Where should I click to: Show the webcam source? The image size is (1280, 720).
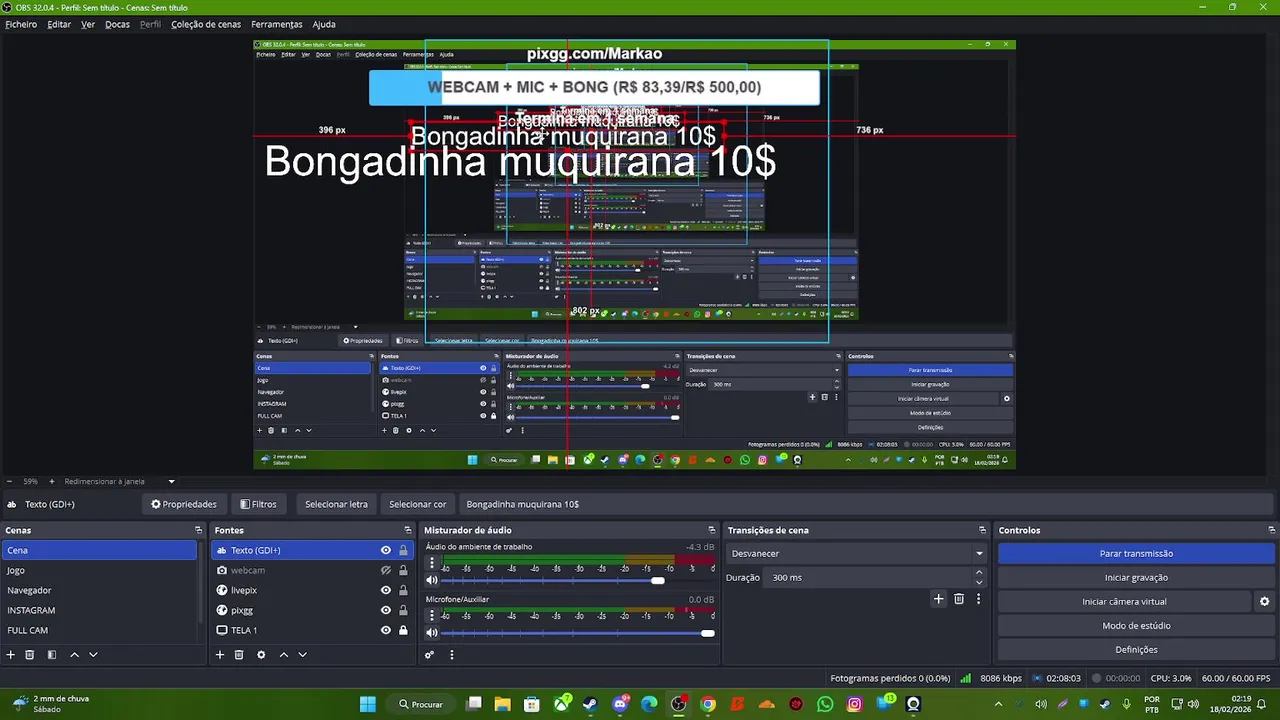pos(385,570)
